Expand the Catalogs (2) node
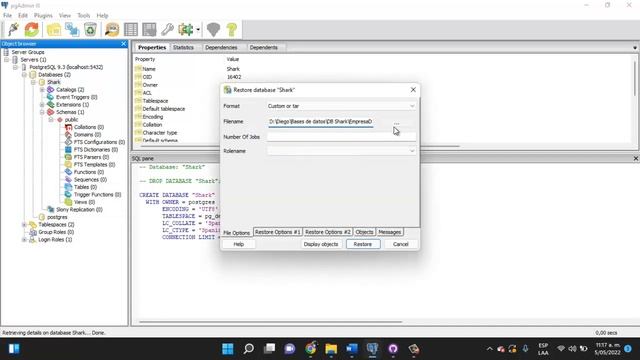The height and width of the screenshot is (360, 640). pos(42,89)
